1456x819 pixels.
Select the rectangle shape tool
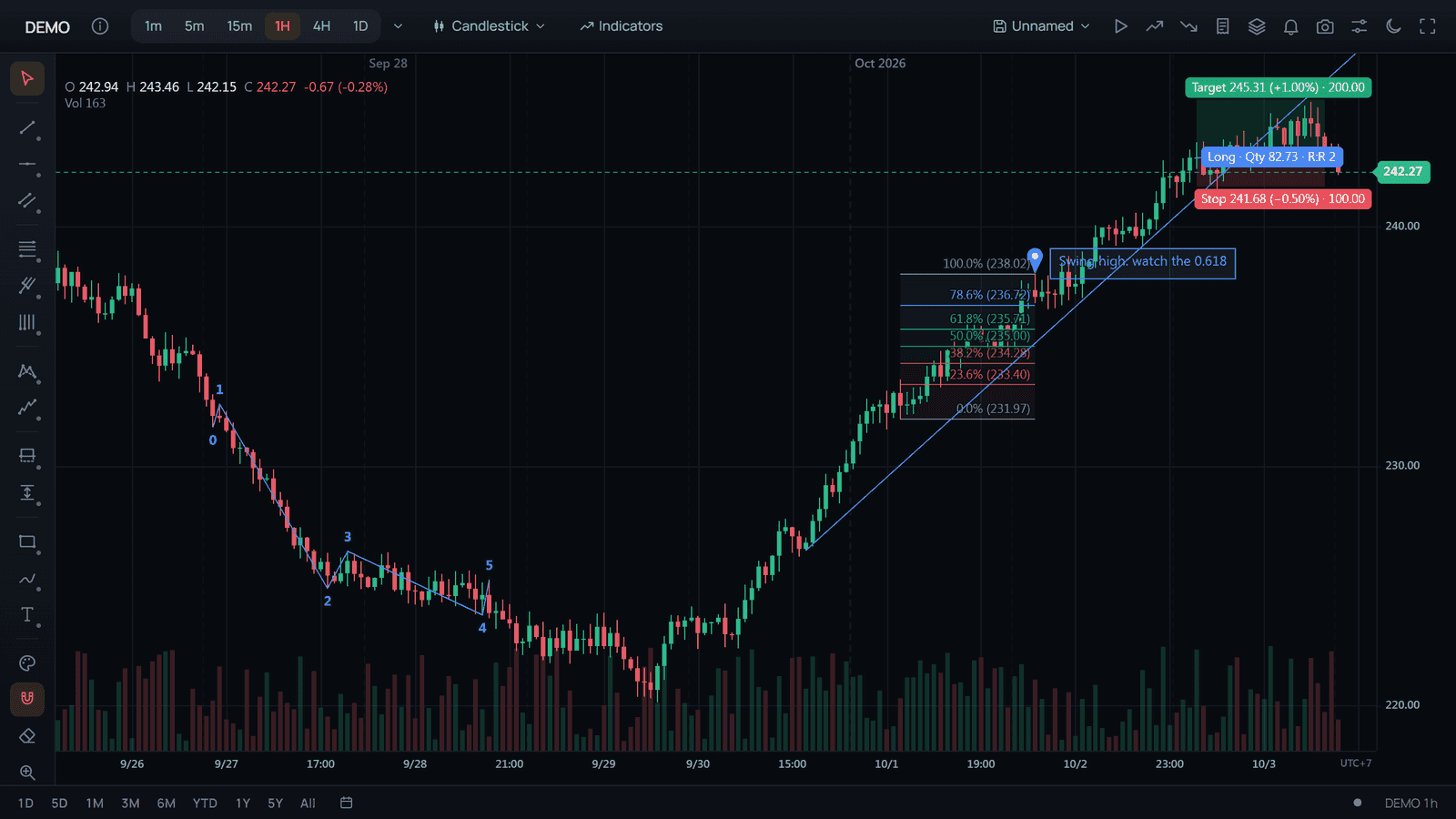point(27,542)
